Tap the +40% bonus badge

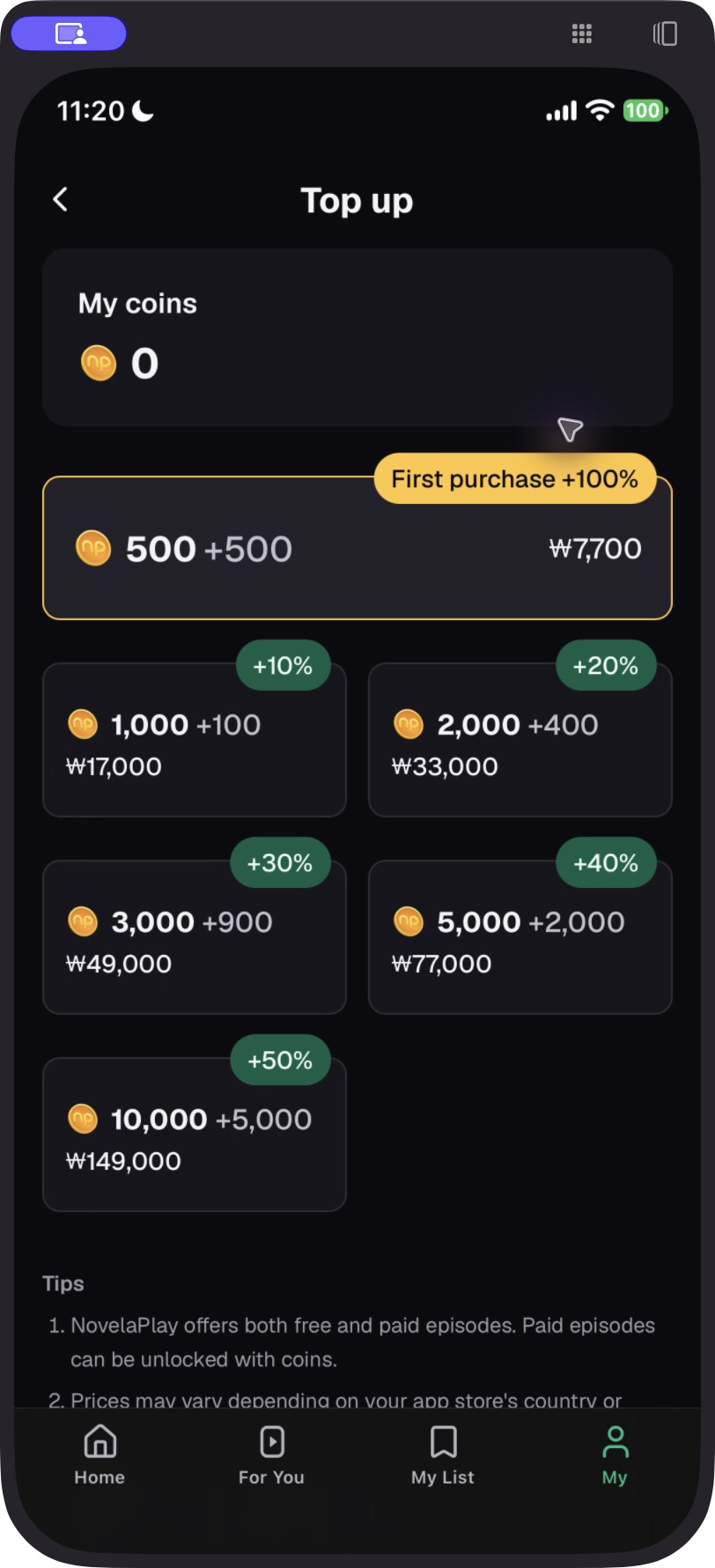(x=606, y=862)
